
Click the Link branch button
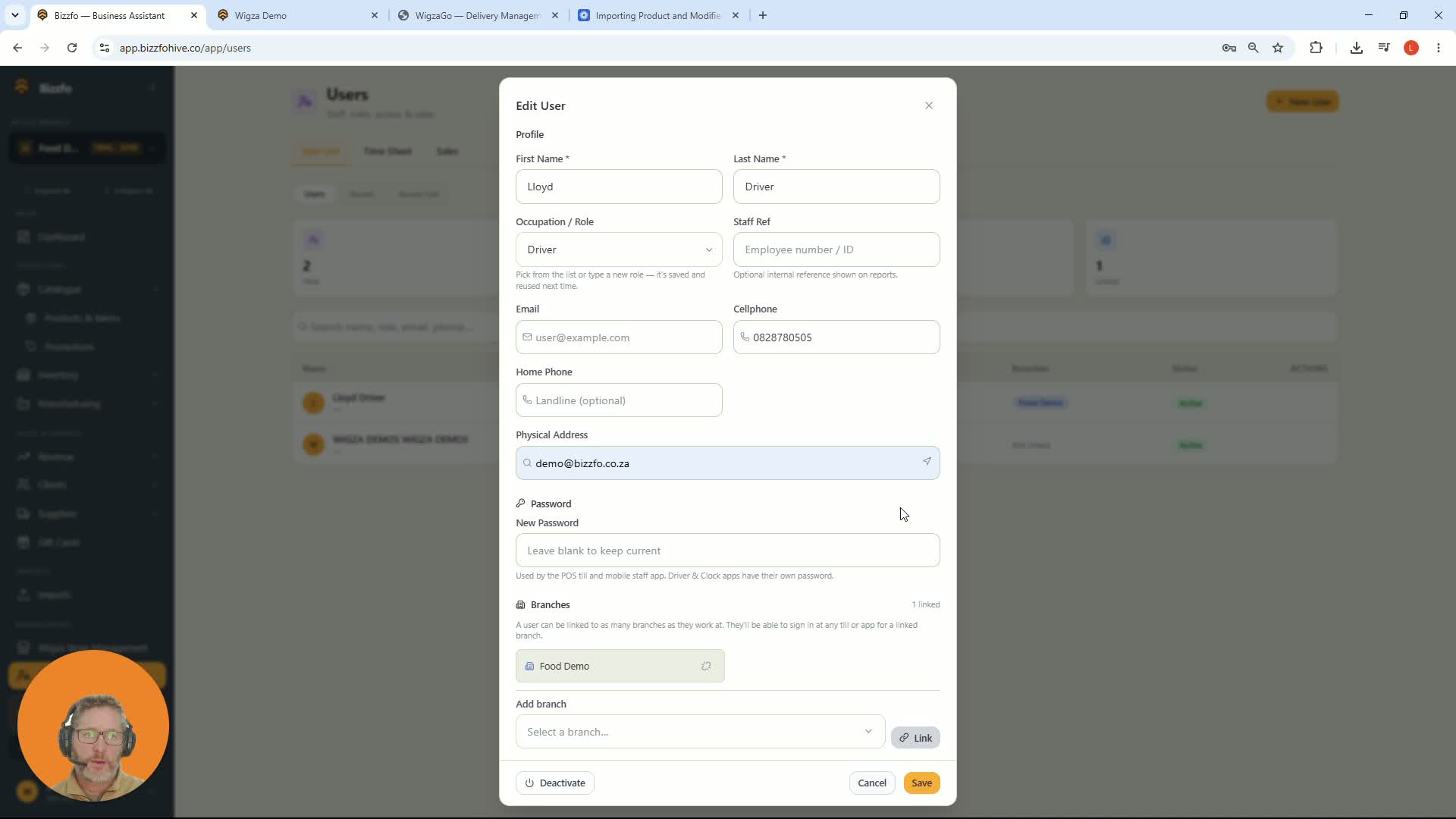coord(915,738)
